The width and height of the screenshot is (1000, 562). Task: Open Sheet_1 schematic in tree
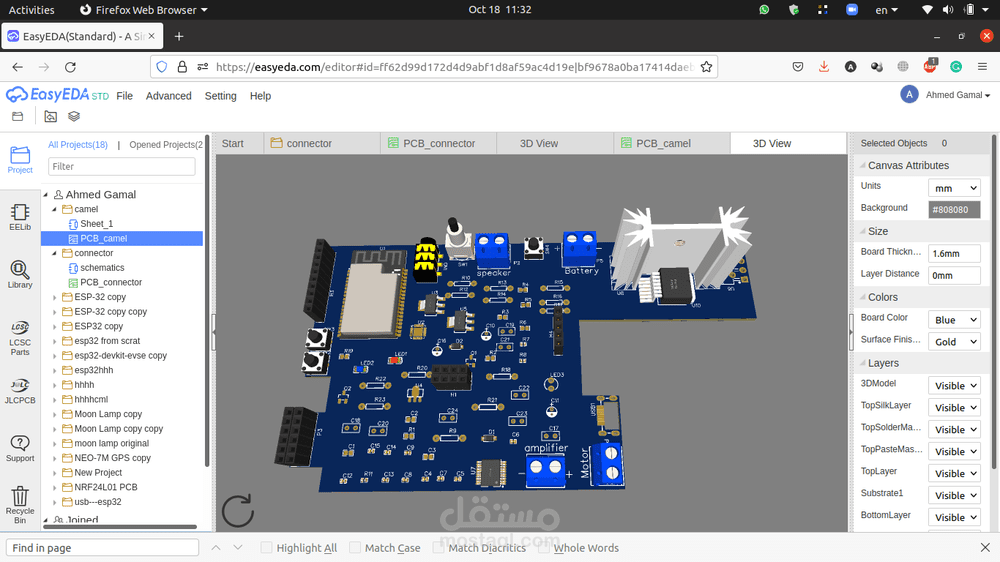pos(96,224)
